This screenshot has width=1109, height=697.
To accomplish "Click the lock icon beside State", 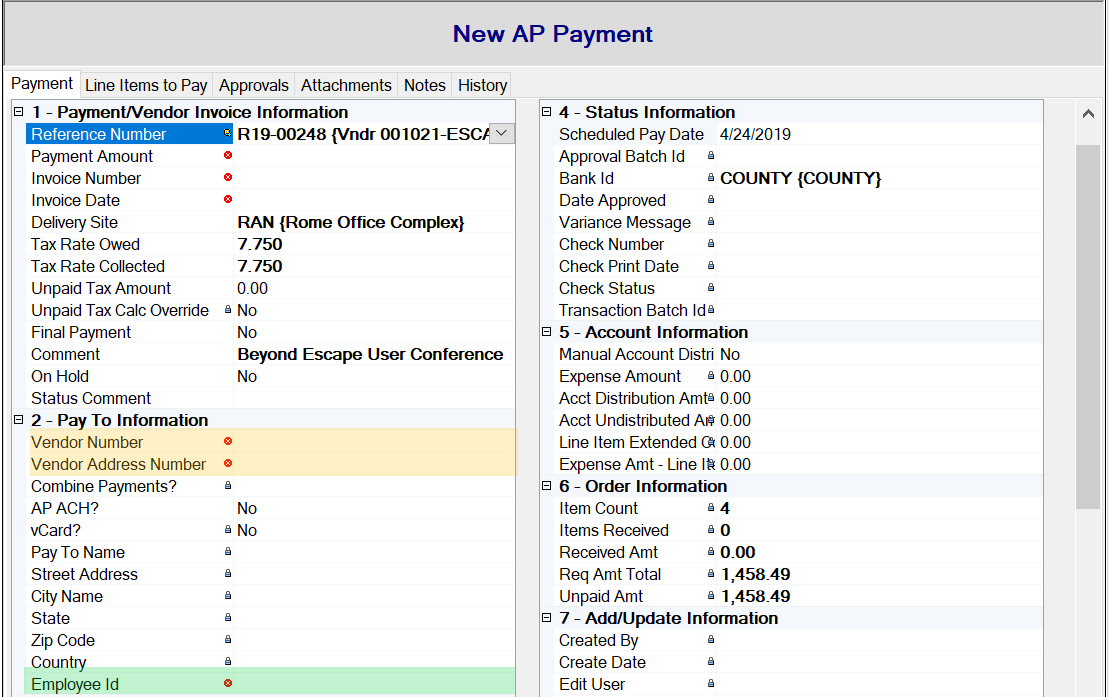I will (x=228, y=617).
